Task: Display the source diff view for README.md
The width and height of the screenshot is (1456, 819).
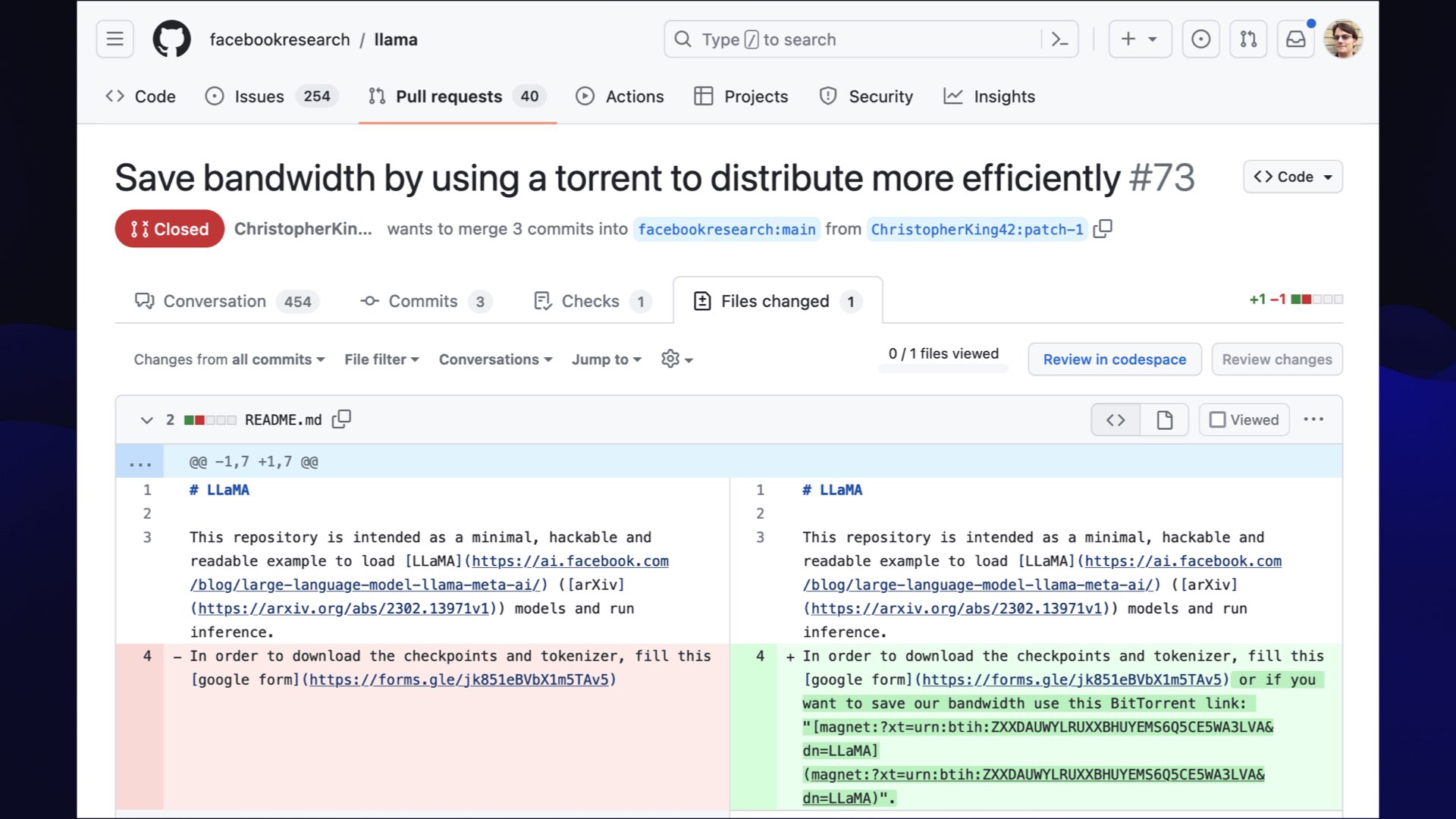Action: tap(1116, 419)
